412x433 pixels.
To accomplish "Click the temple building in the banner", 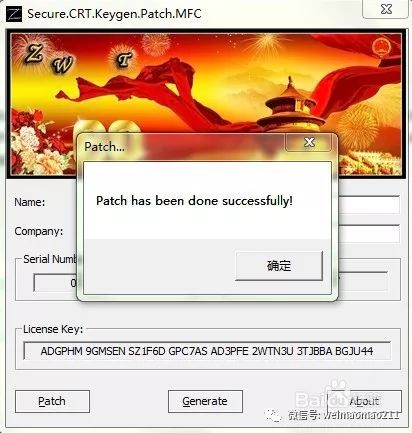I will tap(290, 105).
